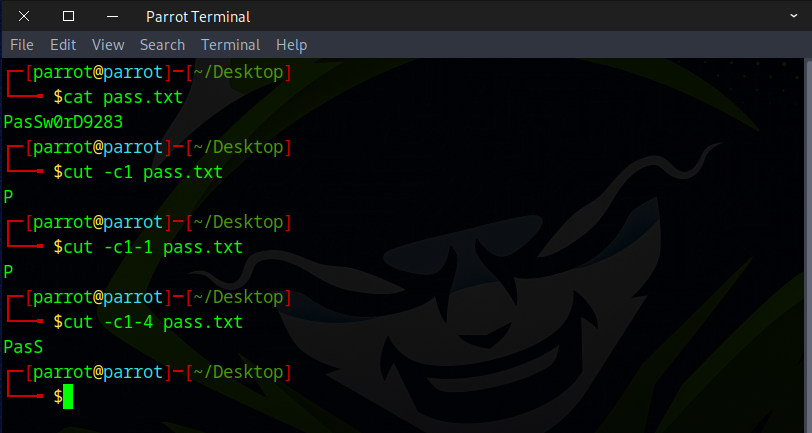Maximize the Parrot Terminal window
This screenshot has width=812, height=433.
tap(68, 17)
